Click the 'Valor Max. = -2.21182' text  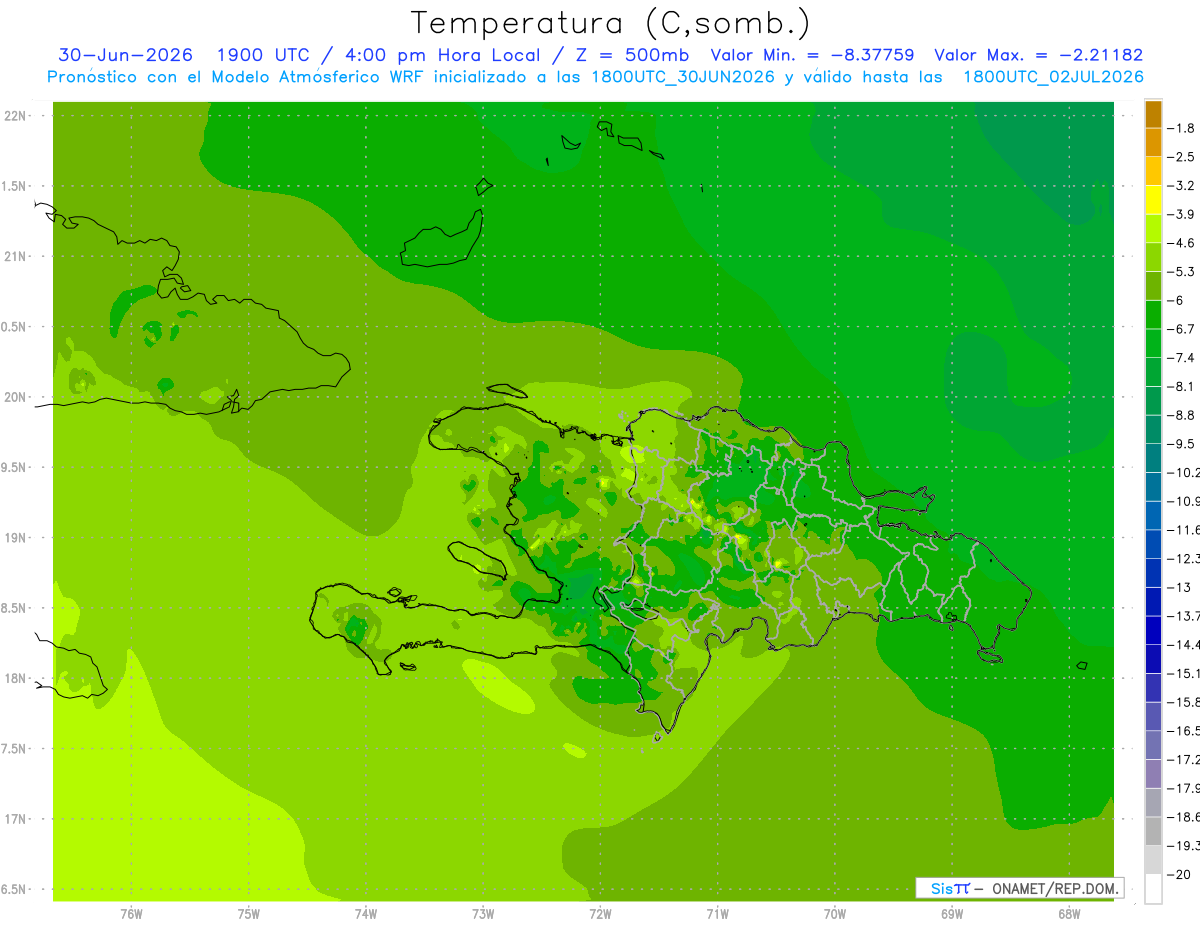[x=1038, y=55]
